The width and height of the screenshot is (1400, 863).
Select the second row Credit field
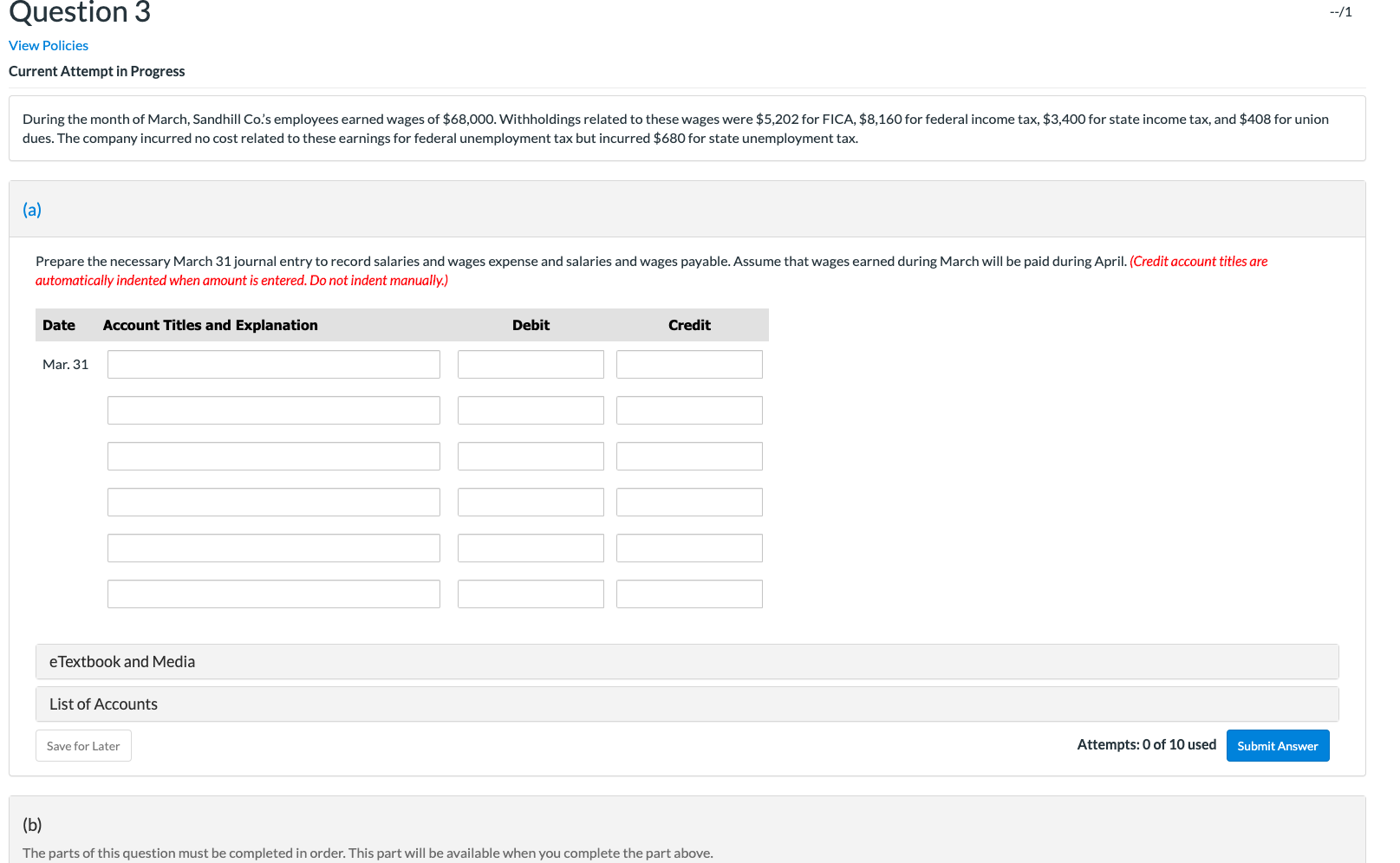point(688,410)
